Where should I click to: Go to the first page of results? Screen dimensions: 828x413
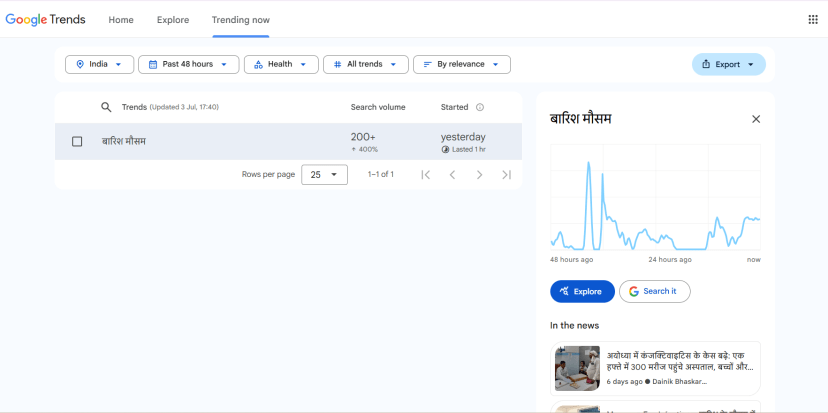(x=426, y=175)
